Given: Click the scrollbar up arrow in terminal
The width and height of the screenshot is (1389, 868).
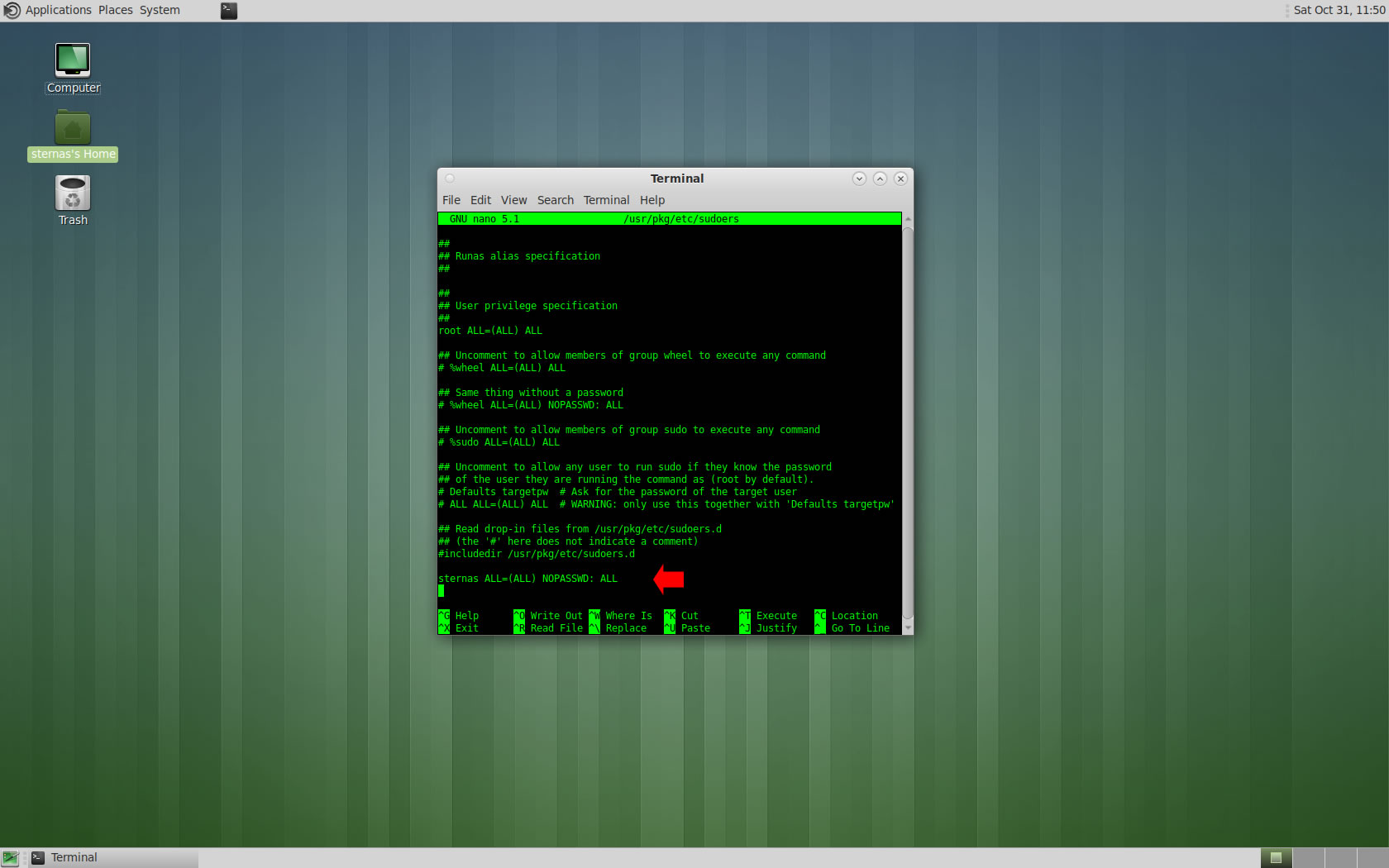Looking at the screenshot, I should coord(908,219).
